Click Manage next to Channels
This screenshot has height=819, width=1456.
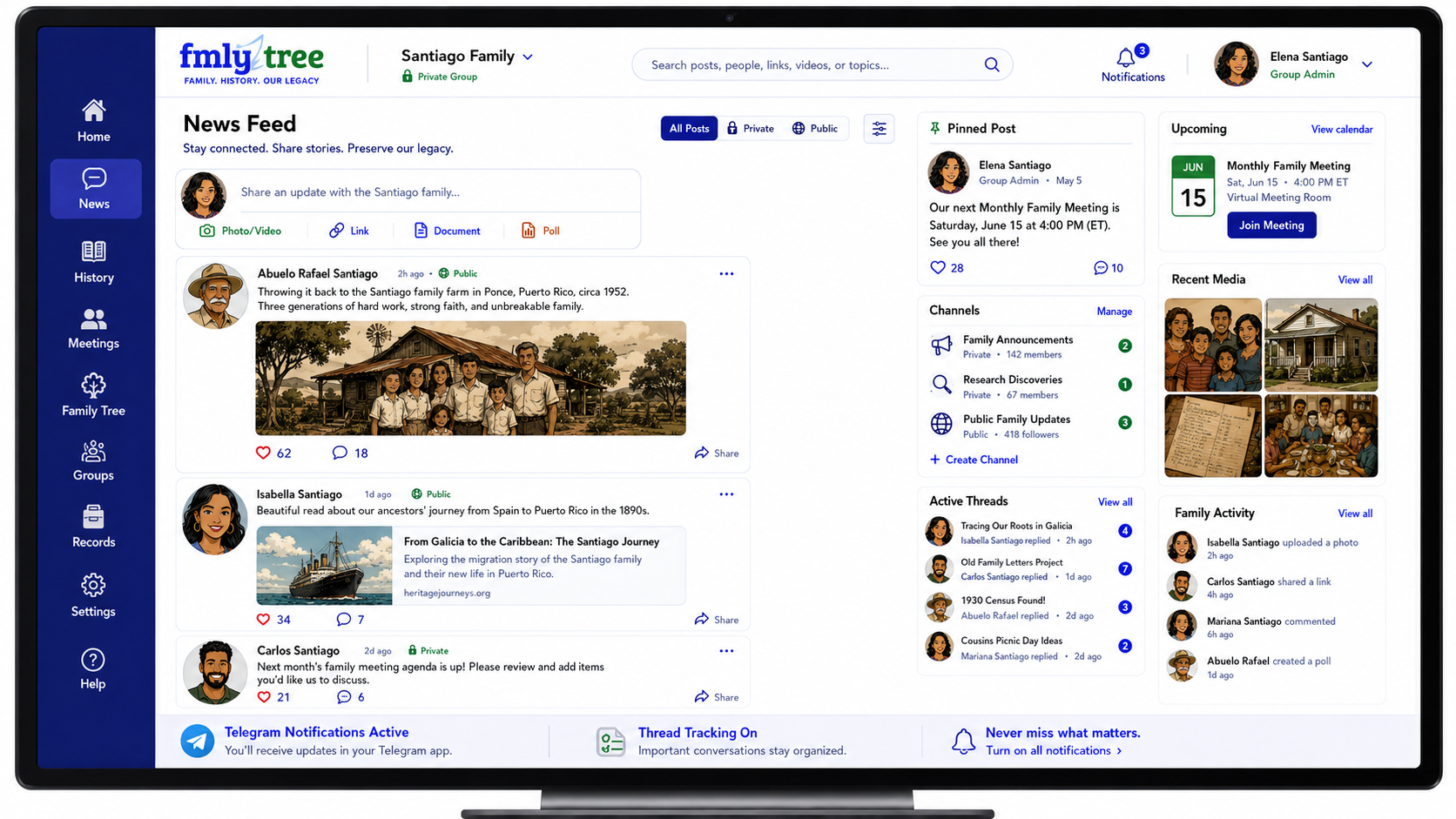click(x=1115, y=312)
